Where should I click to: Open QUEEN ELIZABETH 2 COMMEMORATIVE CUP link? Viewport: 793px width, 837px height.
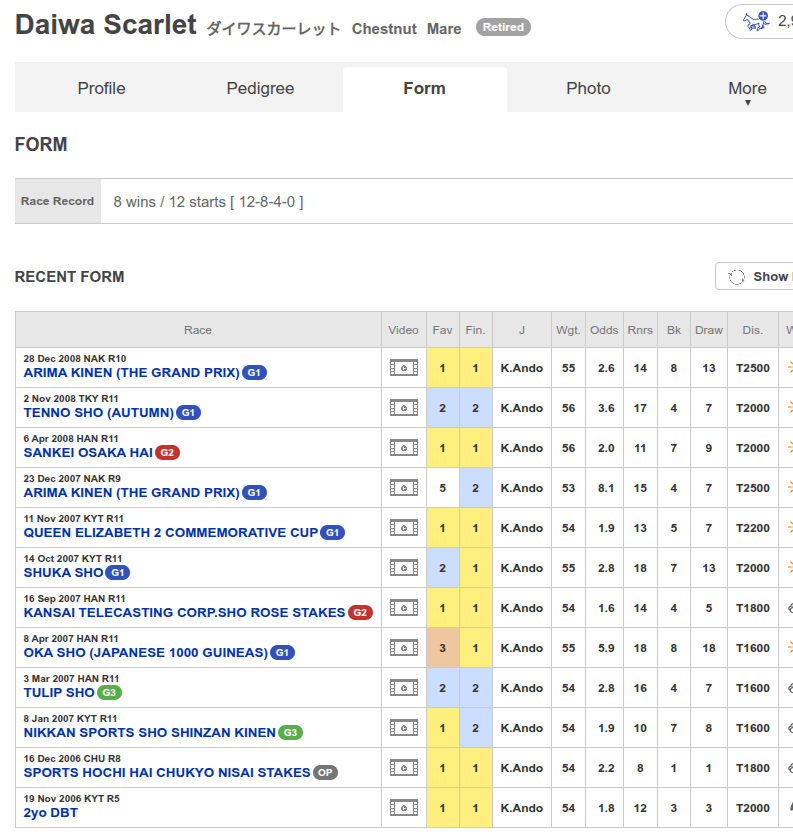[171, 533]
